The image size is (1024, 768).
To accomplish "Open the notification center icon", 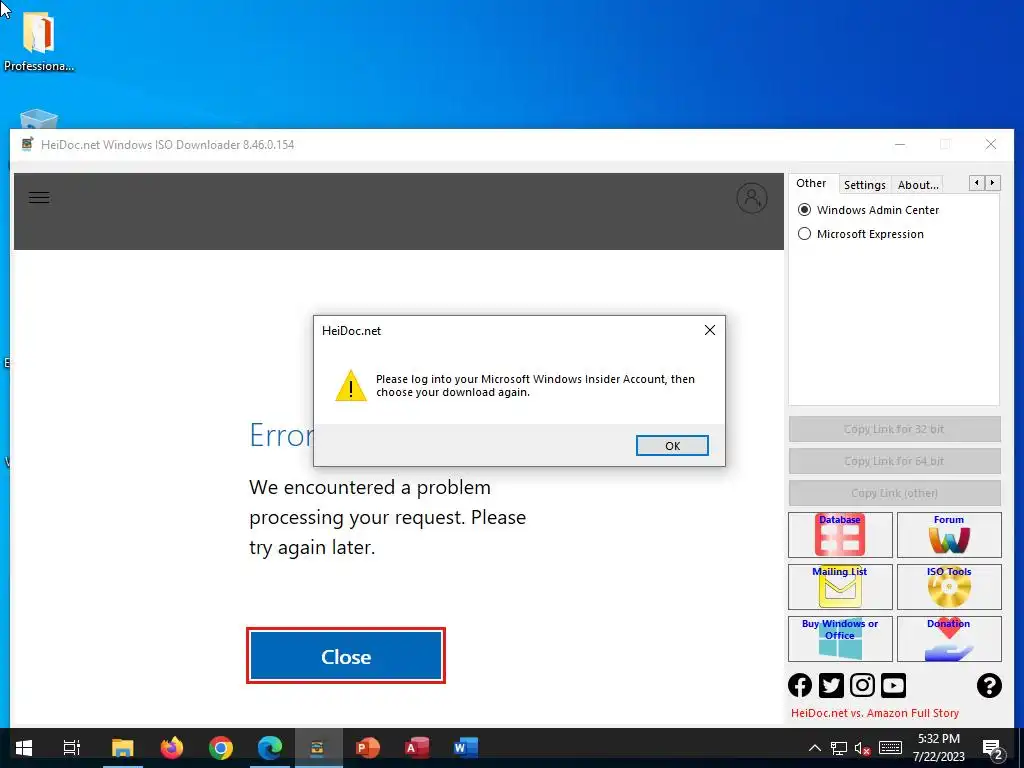I will click(993, 749).
